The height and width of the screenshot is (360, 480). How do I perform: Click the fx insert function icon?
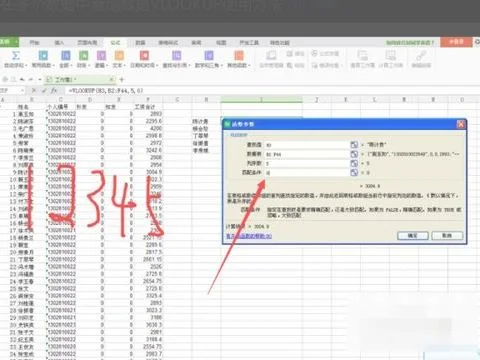54,90
